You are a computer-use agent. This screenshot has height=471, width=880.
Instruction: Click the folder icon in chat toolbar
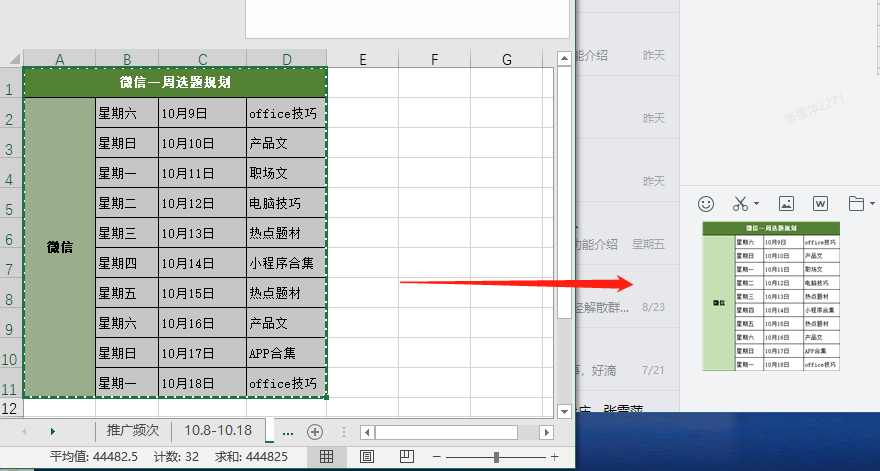click(x=856, y=203)
